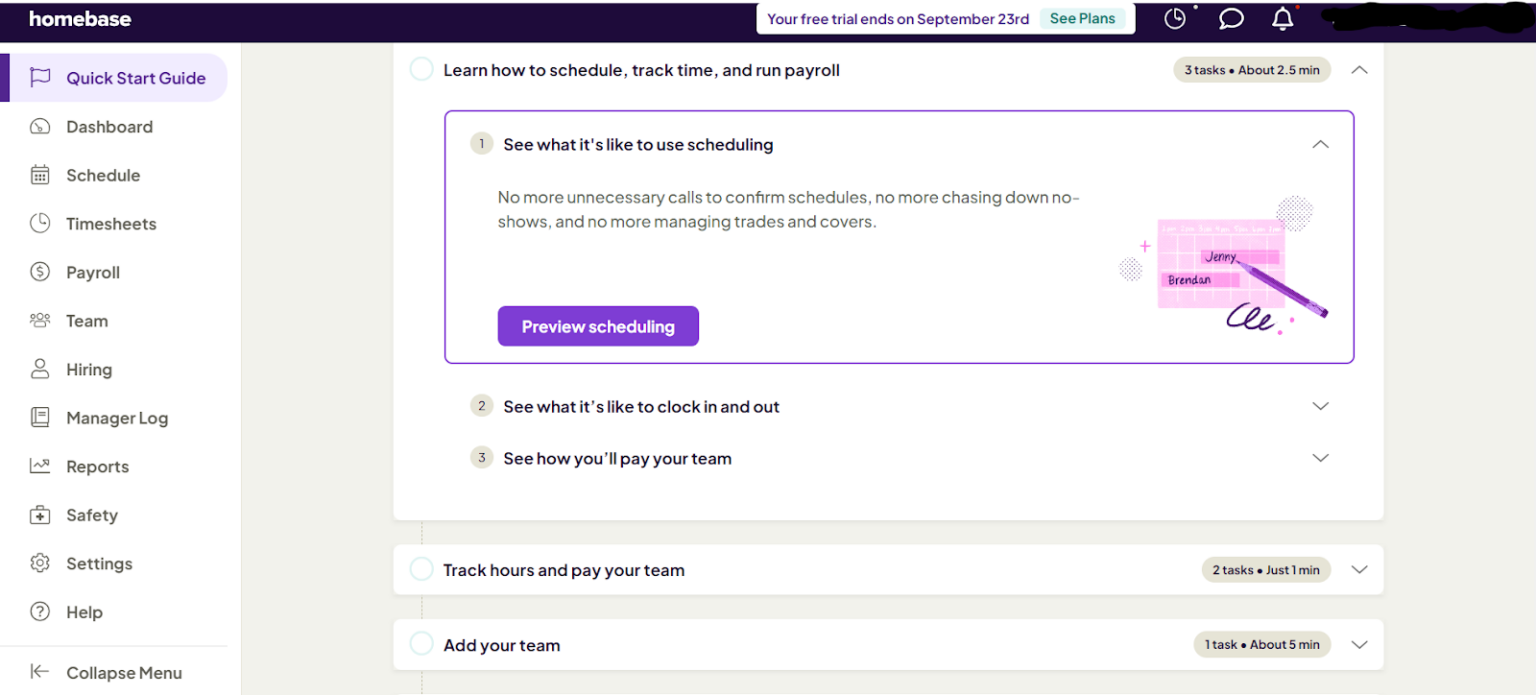Select the Reports chart icon
Viewport: 1536px width, 695px height.
click(40, 466)
